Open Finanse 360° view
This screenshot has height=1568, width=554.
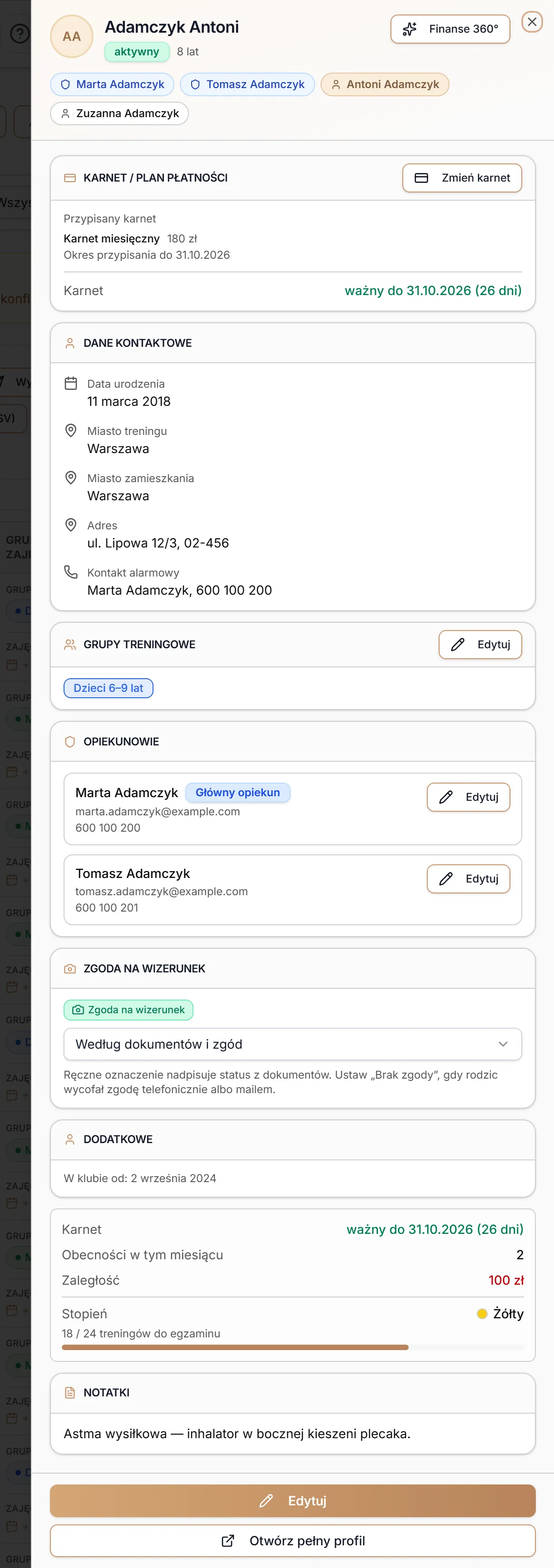click(x=450, y=29)
